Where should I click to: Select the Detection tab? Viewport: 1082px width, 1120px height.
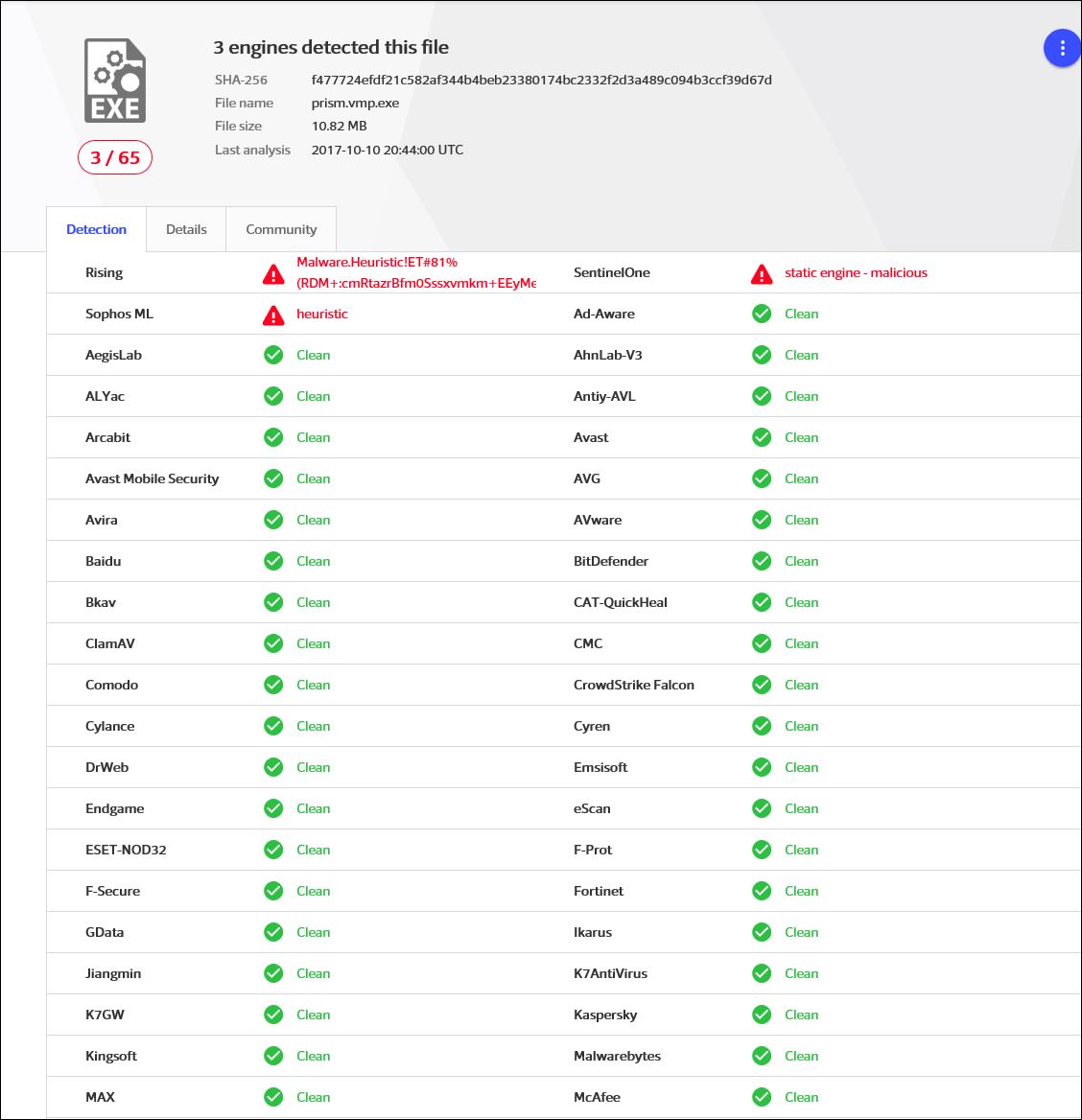pyautogui.click(x=96, y=230)
